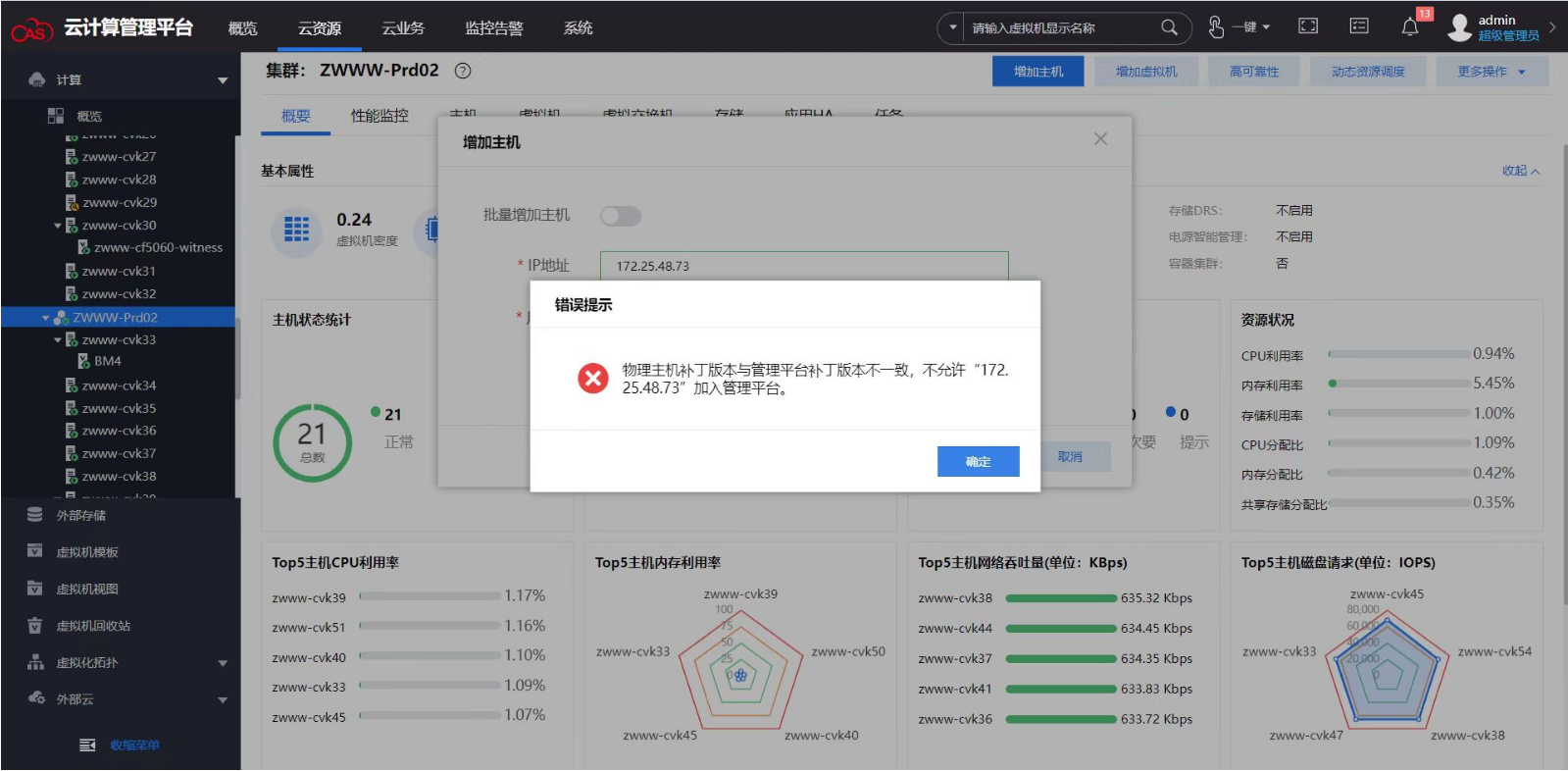Open the 系统 menu
This screenshot has width=1568, height=771.
point(579,28)
